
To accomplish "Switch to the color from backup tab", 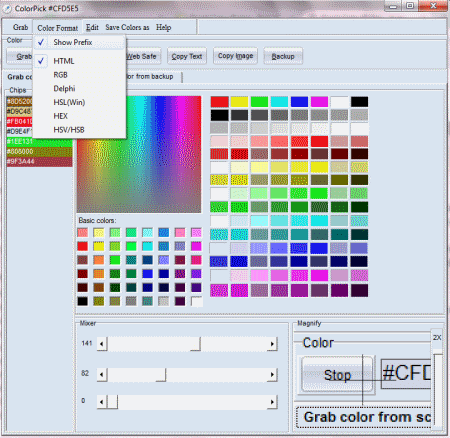I will click(x=153, y=76).
